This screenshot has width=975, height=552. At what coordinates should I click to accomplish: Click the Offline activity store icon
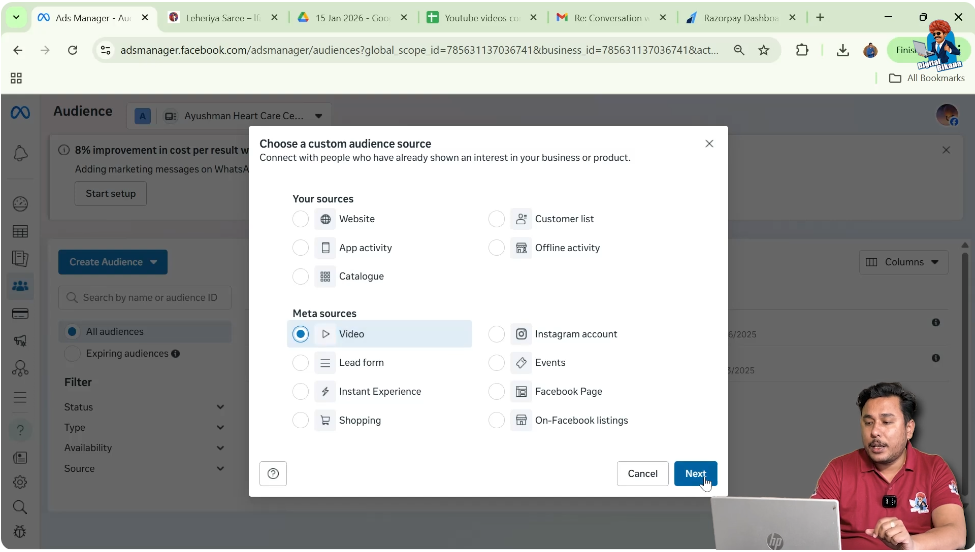[x=521, y=247]
